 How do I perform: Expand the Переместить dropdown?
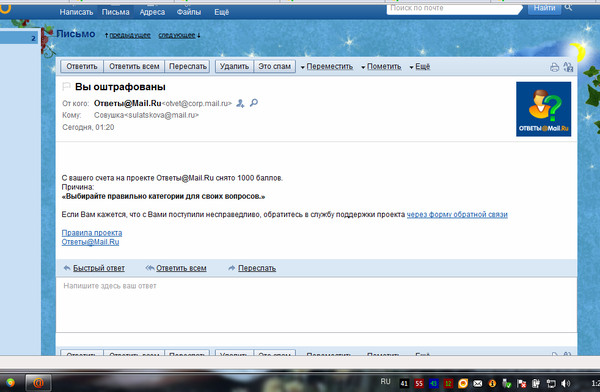point(327,67)
